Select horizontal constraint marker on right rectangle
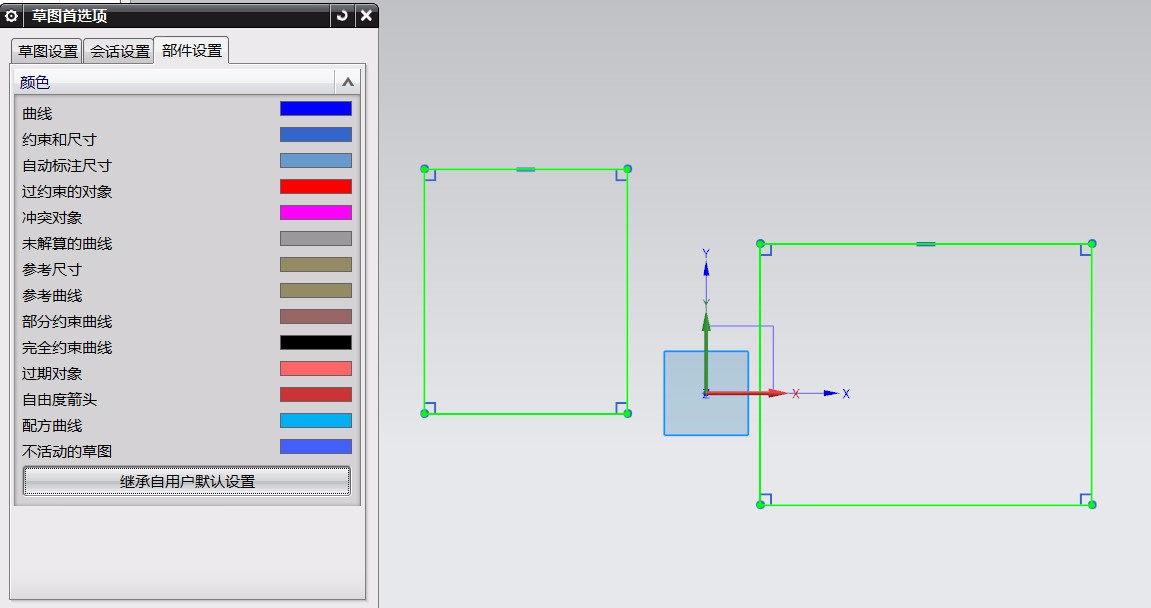The height and width of the screenshot is (608, 1151). 925,244
